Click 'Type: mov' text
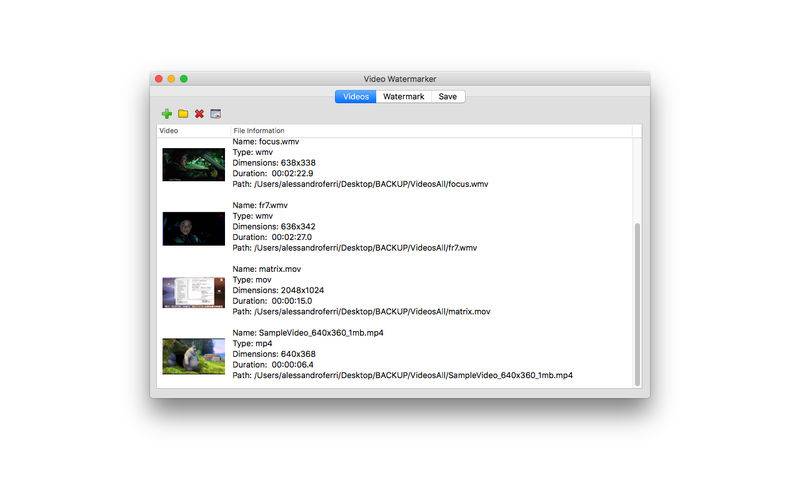Image resolution: width=800 pixels, height=500 pixels. tap(252, 280)
